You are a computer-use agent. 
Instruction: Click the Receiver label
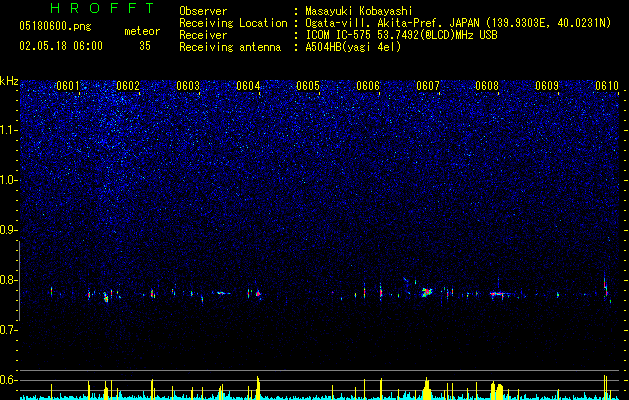pyautogui.click(x=203, y=35)
